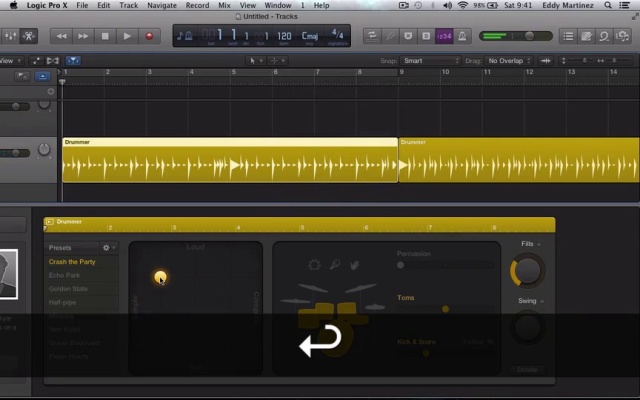Open the media Browsers button
Viewport: 640px width, 400px height.
(x=622, y=36)
